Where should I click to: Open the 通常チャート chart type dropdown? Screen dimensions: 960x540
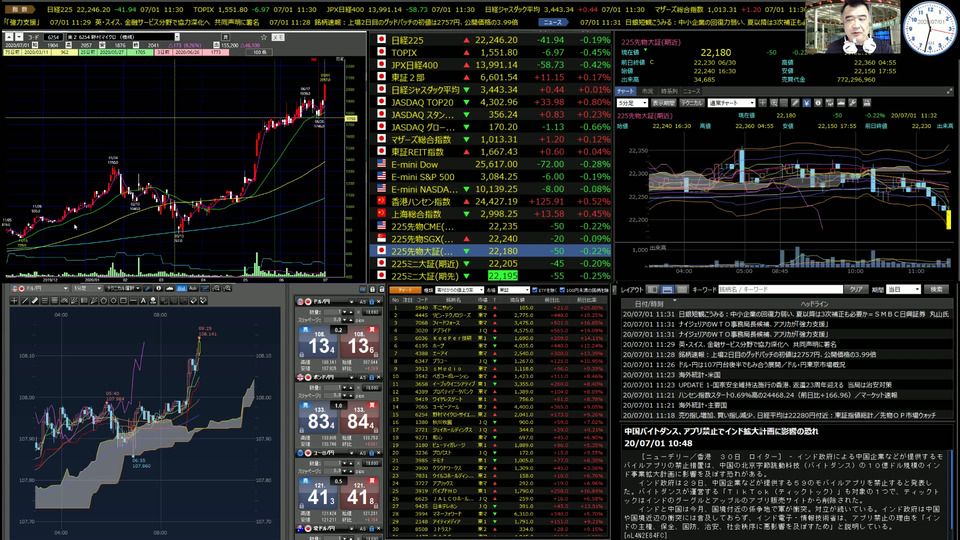point(731,103)
